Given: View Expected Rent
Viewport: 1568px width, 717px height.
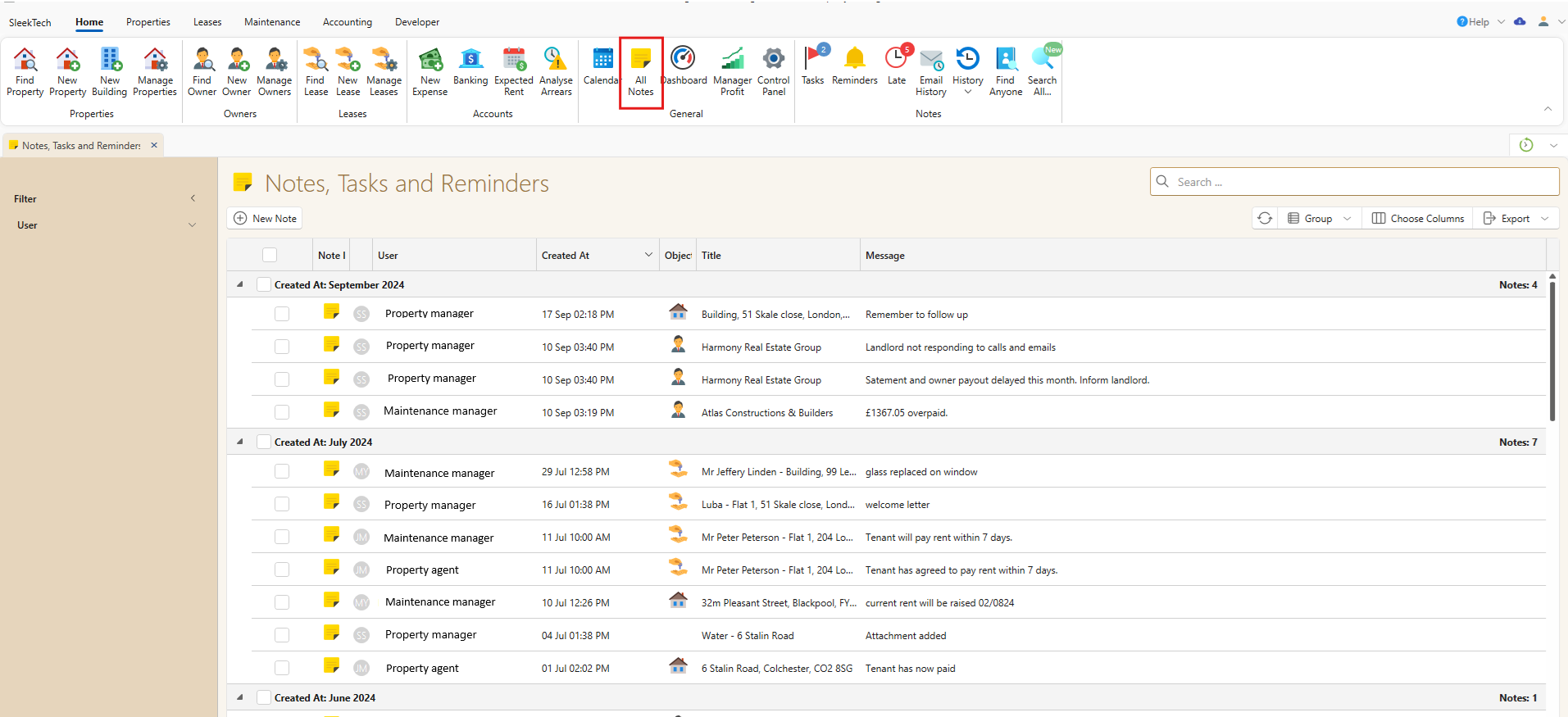Looking at the screenshot, I should point(514,71).
